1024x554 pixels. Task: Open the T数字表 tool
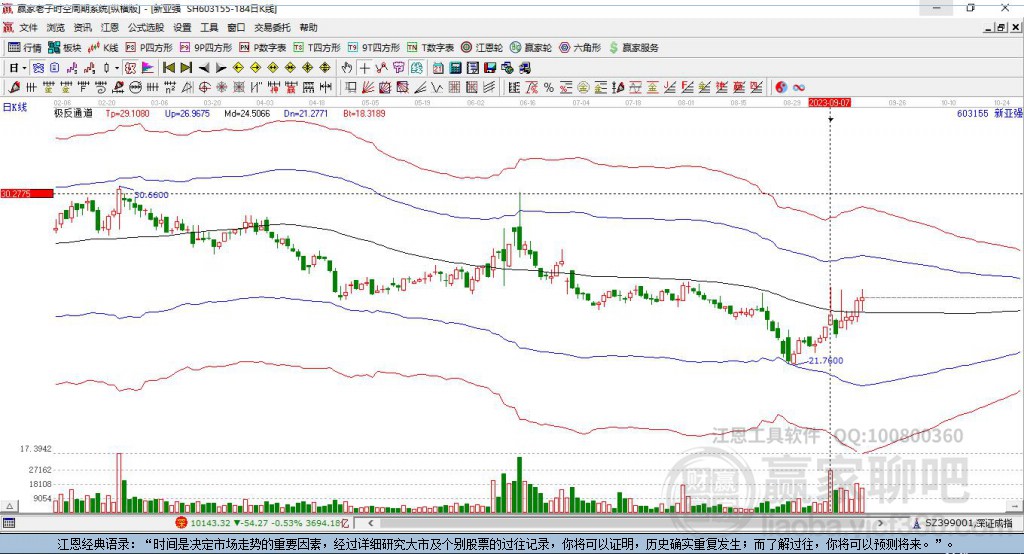pyautogui.click(x=430, y=48)
